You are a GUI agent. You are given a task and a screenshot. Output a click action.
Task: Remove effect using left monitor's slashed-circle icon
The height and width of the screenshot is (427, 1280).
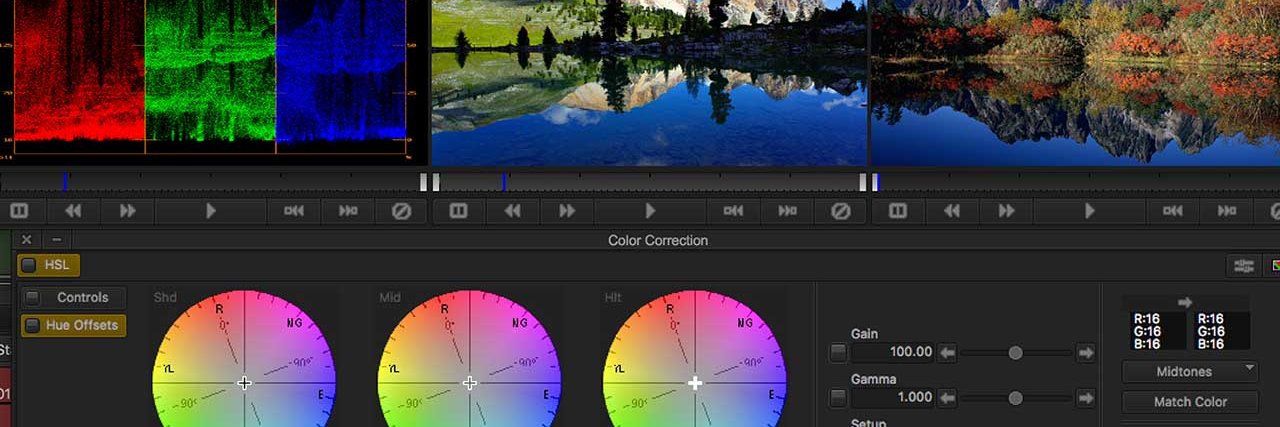[401, 211]
